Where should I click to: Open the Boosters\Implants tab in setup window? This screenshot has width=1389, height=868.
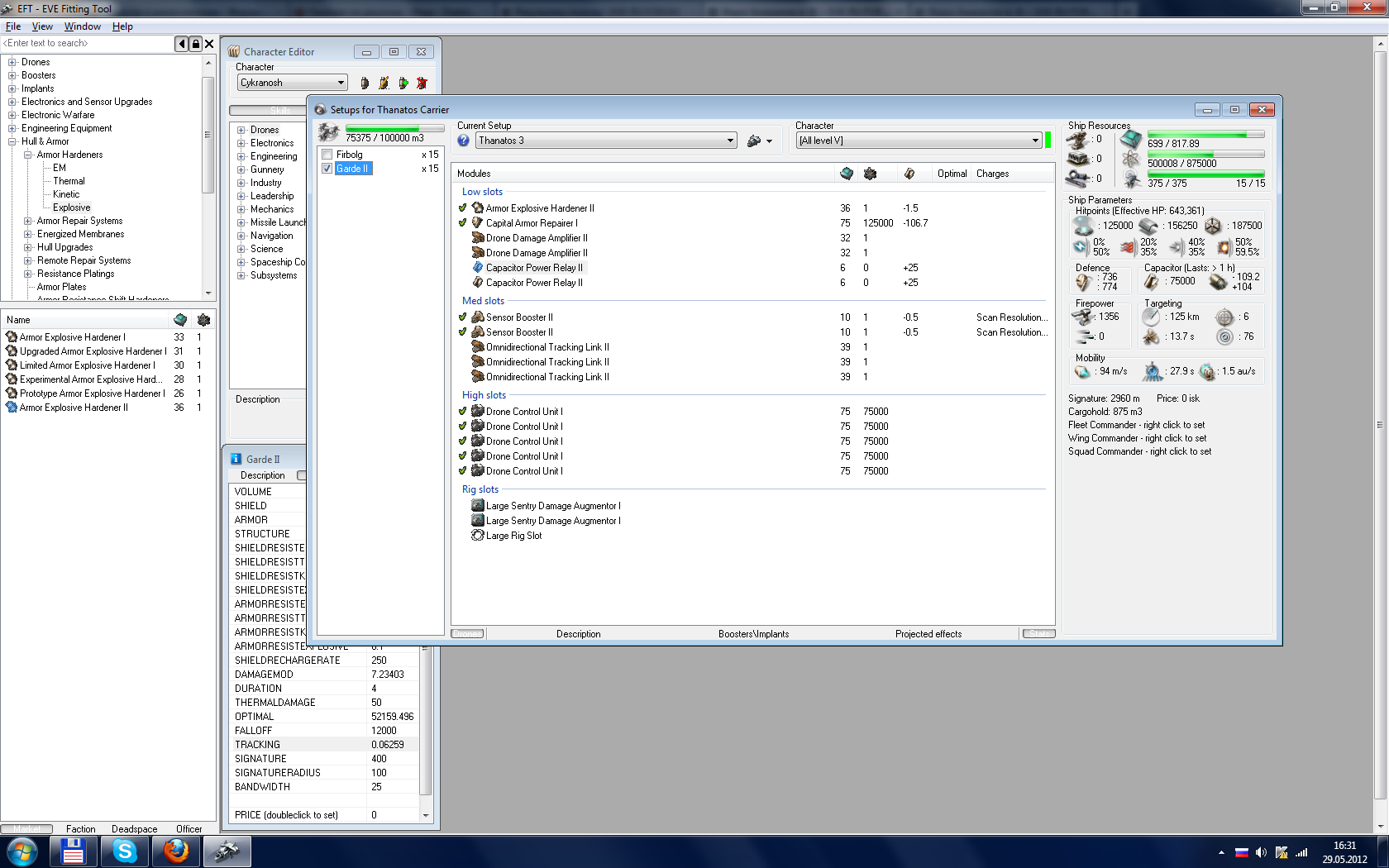coord(753,634)
